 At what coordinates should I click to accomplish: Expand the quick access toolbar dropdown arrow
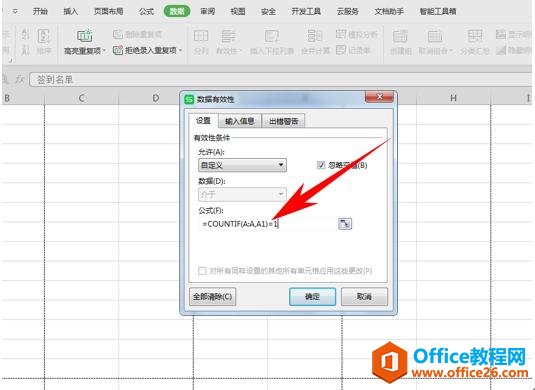[15, 12]
